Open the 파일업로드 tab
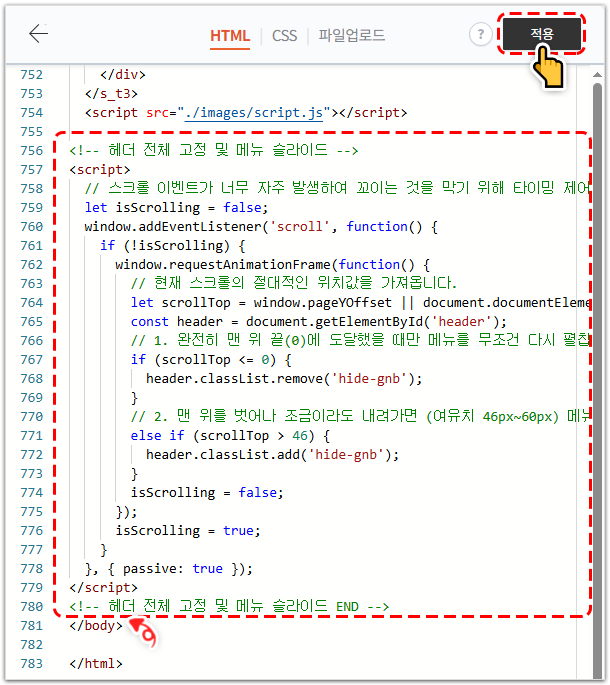Screen dimensions: 610x685 352,35
